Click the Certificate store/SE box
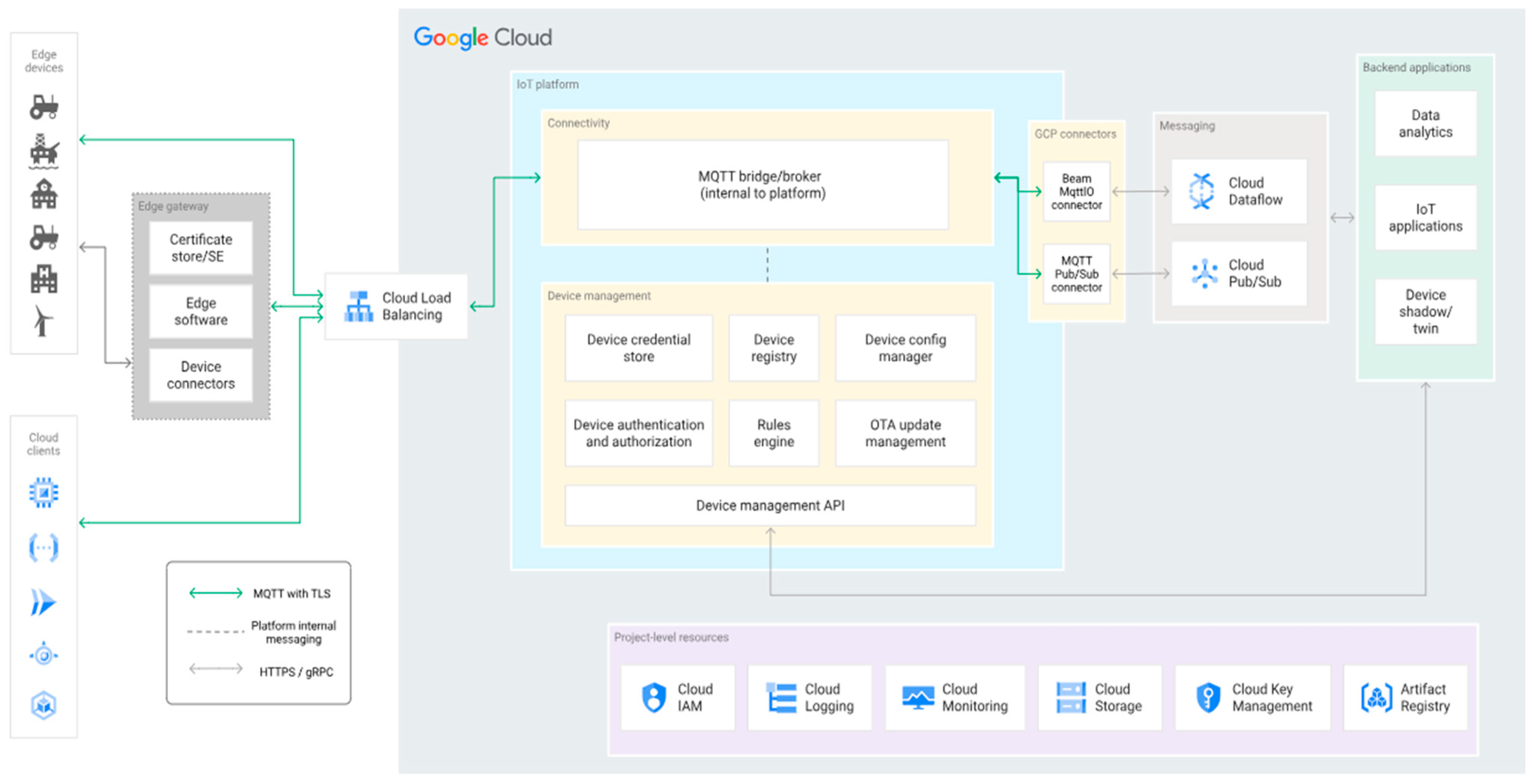1530x784 pixels. [x=200, y=248]
